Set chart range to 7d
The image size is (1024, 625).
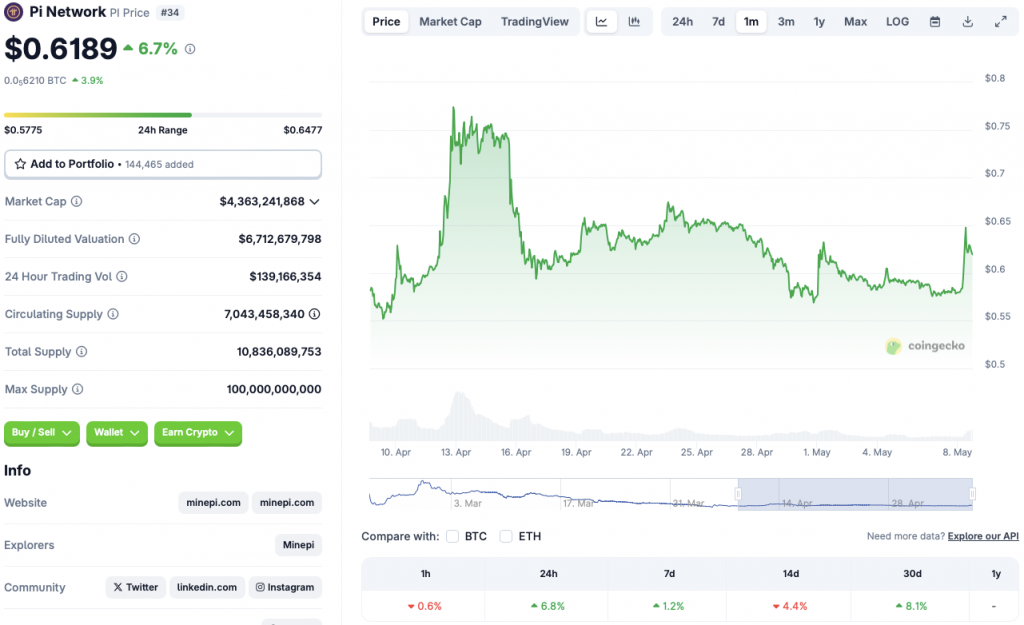(718, 22)
